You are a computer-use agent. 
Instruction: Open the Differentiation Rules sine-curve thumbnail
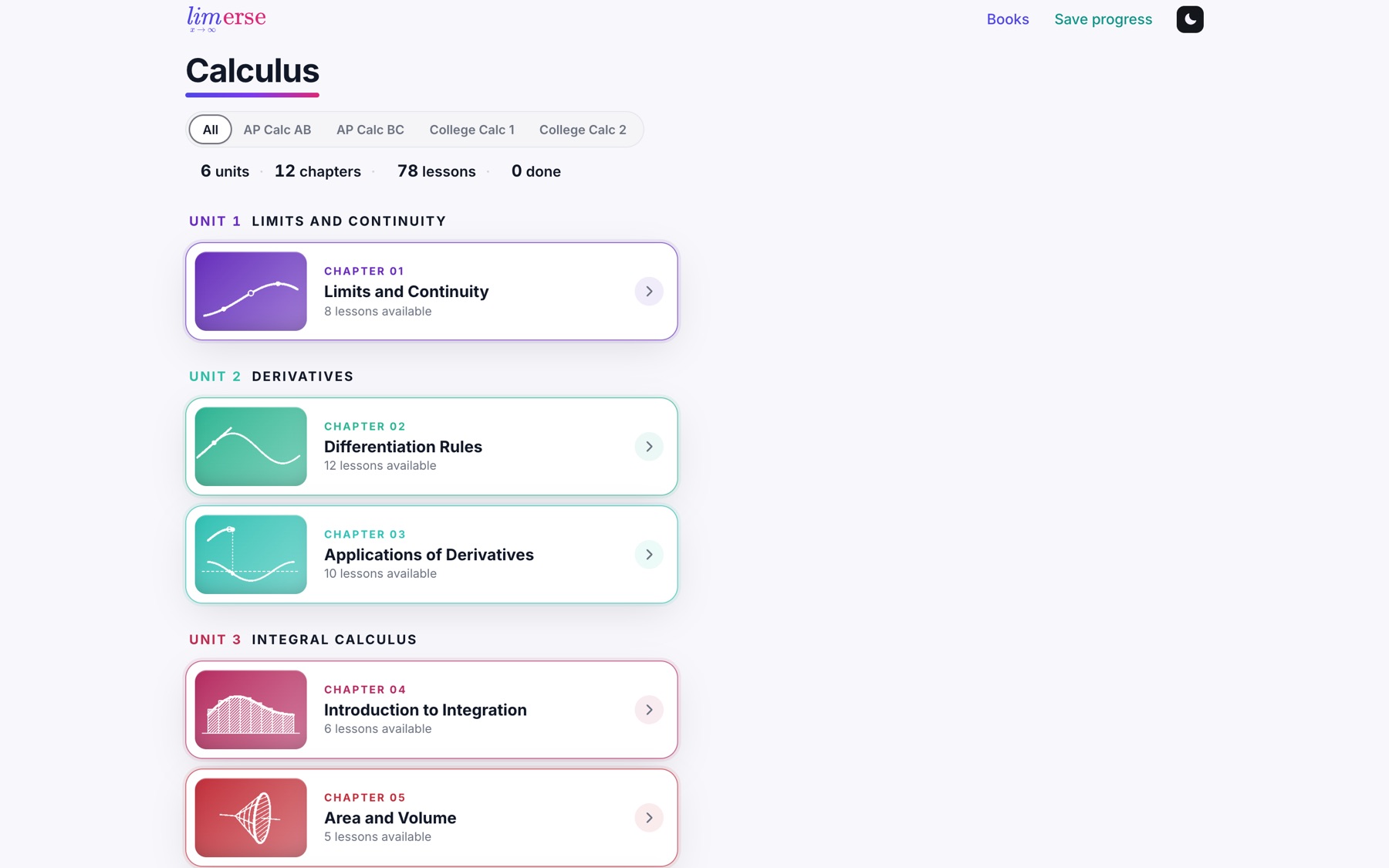tap(251, 446)
